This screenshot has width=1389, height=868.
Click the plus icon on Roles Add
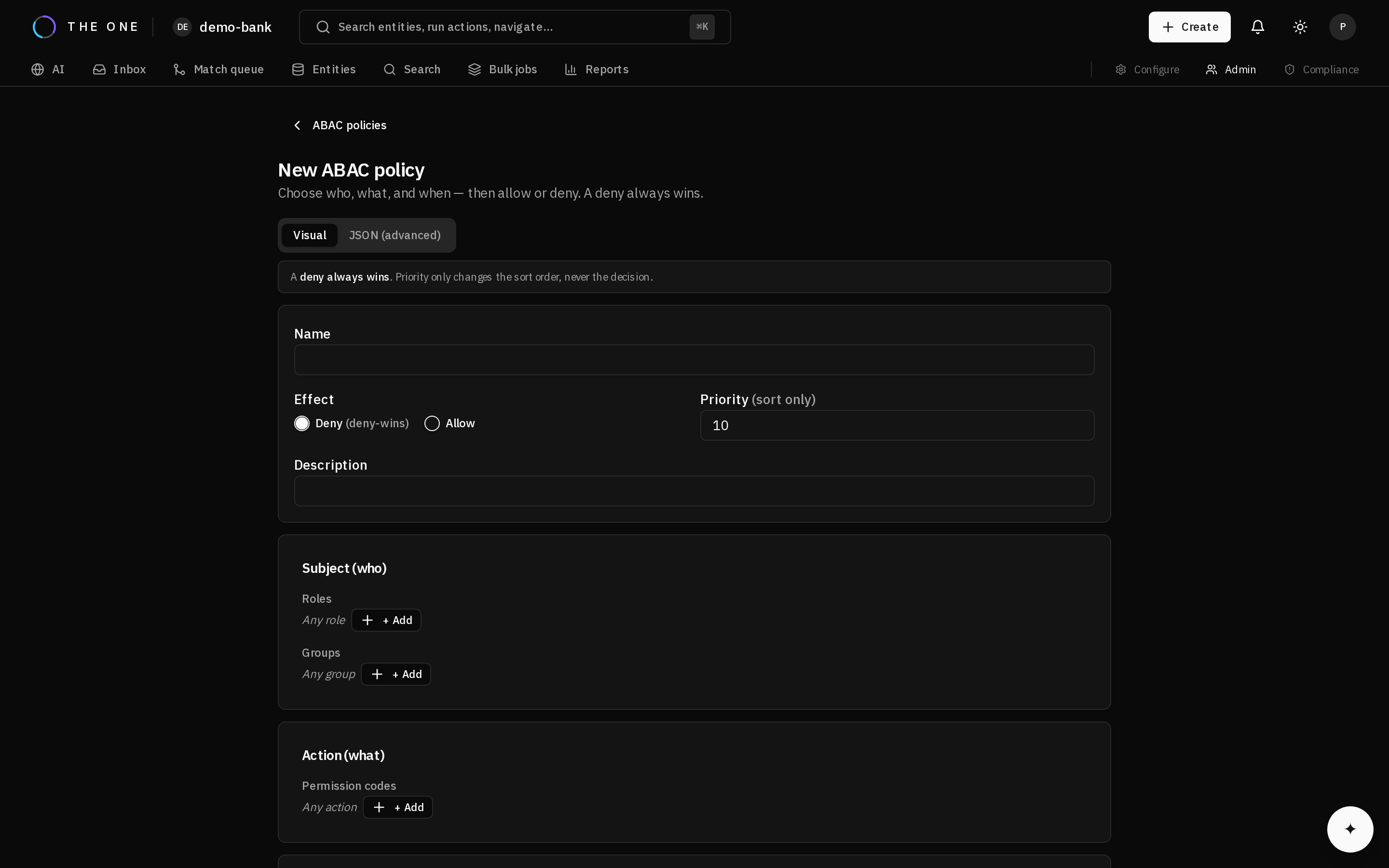368,620
